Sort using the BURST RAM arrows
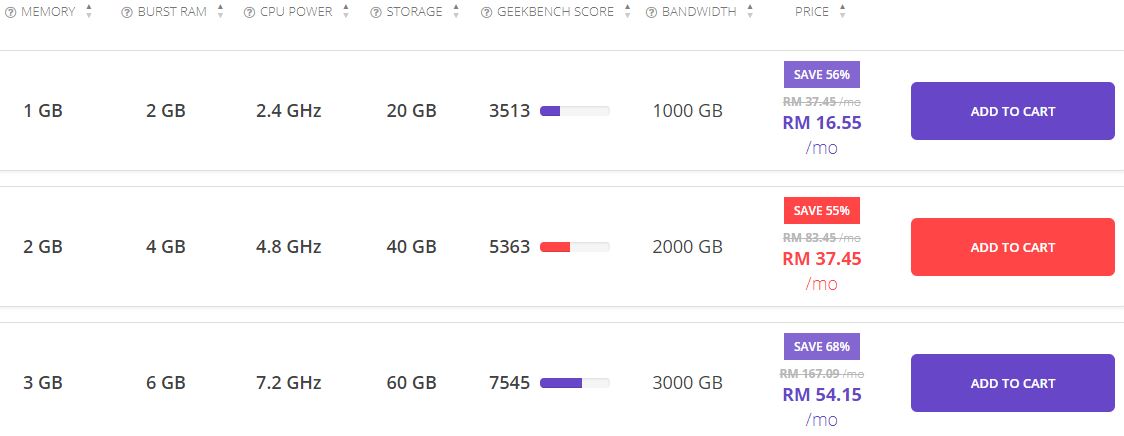This screenshot has height=436, width=1124. [221, 11]
